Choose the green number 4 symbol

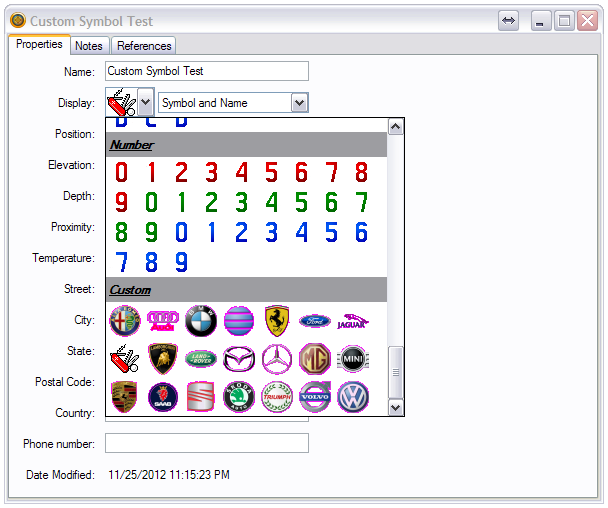(271, 202)
